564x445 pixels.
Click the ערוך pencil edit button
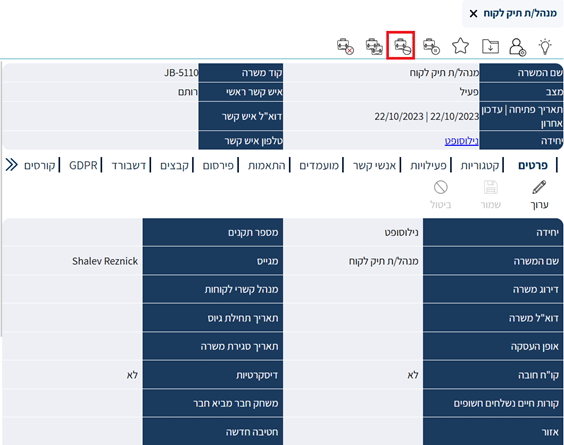pos(539,195)
